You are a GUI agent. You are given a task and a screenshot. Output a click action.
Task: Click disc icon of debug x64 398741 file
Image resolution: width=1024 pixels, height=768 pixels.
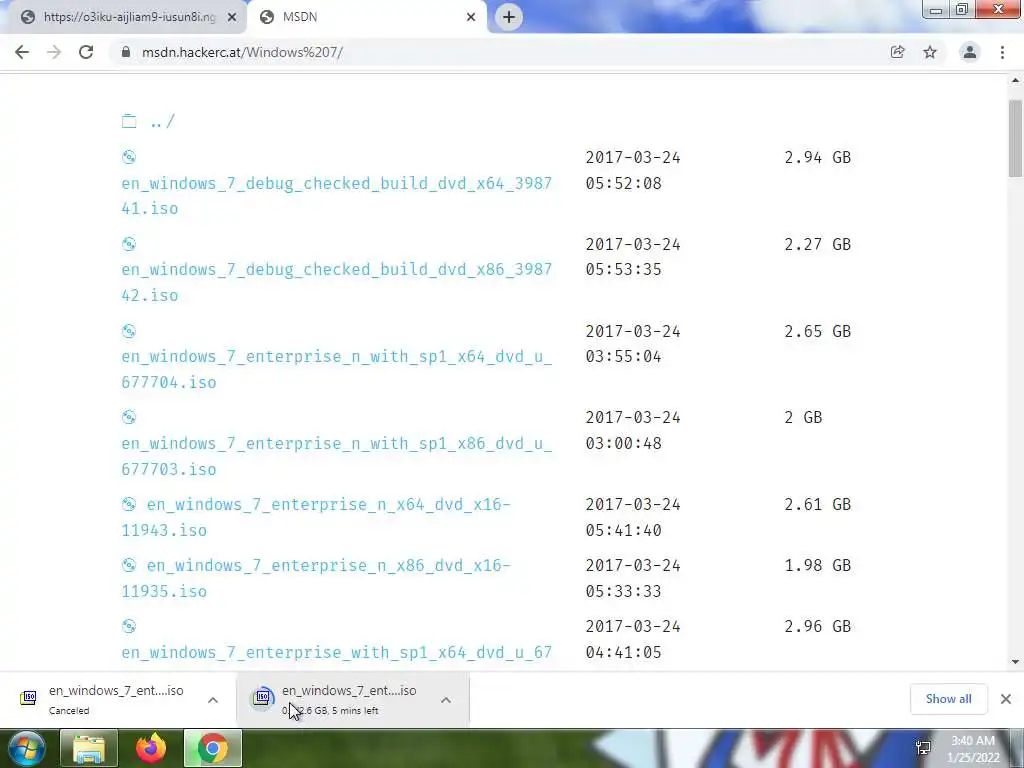[129, 157]
